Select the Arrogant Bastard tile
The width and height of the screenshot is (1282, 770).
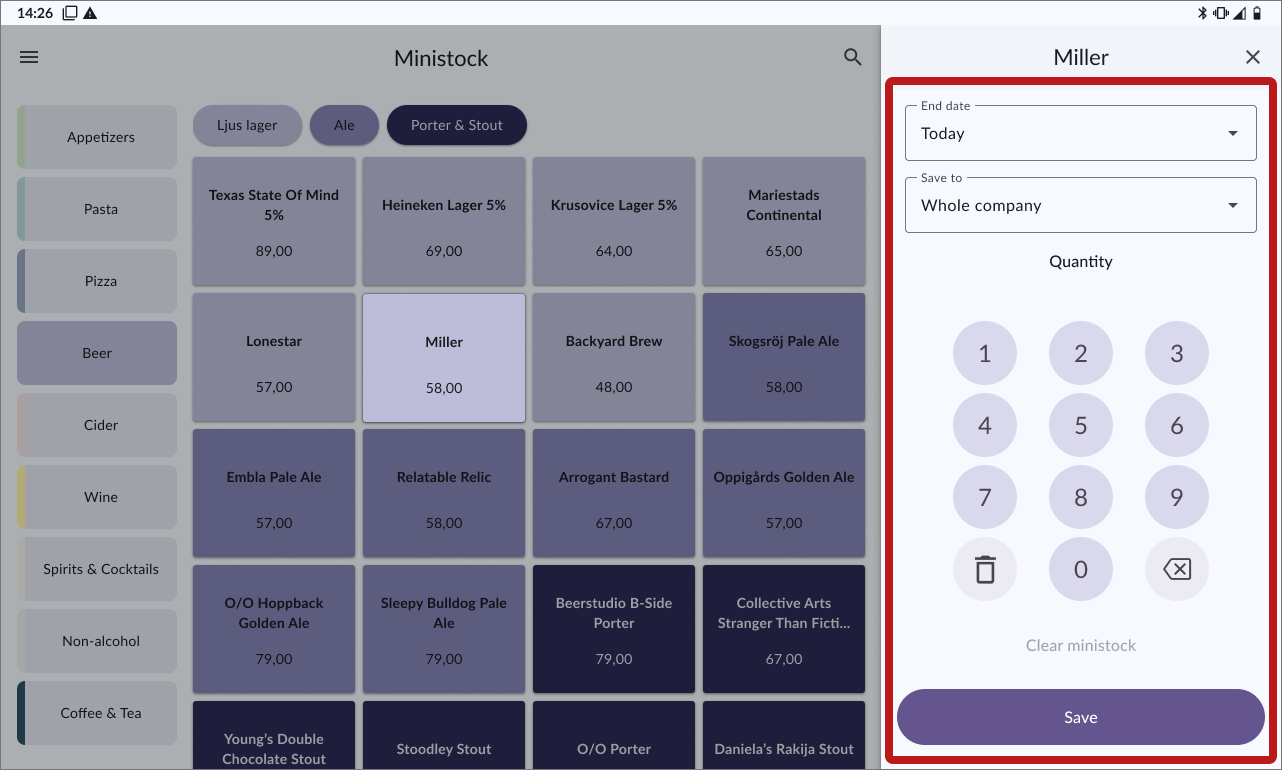point(614,494)
